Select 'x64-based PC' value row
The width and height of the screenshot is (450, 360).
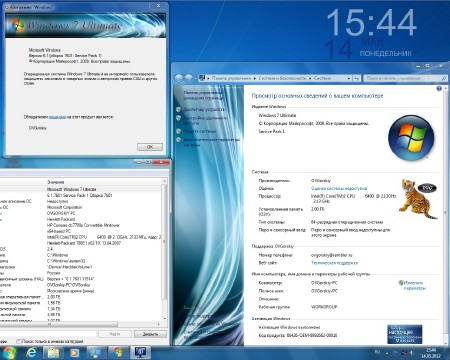point(59,231)
